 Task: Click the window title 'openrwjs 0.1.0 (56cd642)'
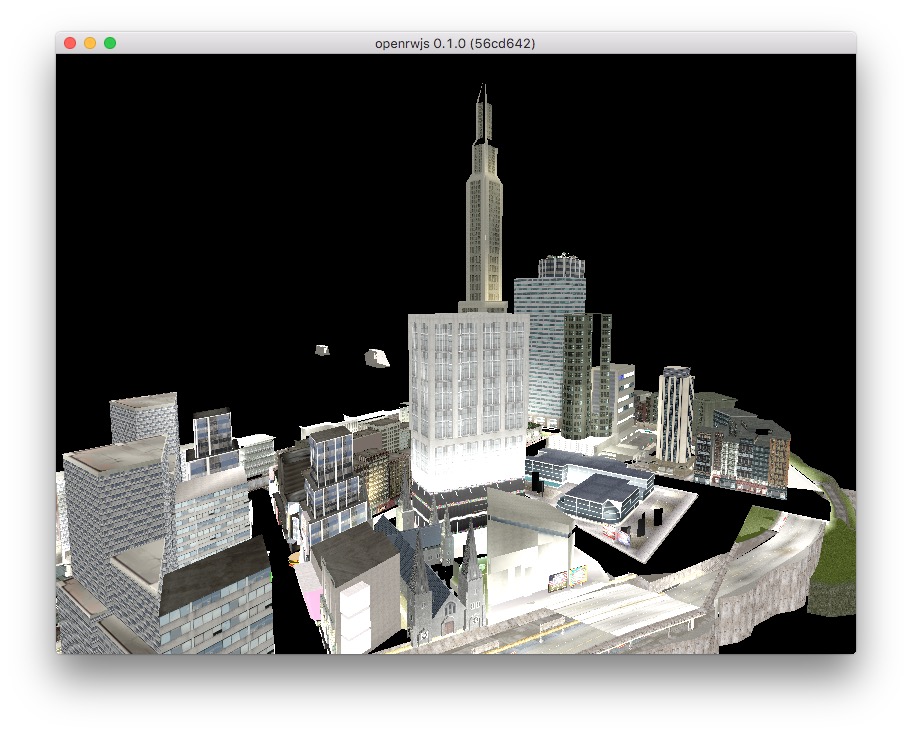pos(455,44)
